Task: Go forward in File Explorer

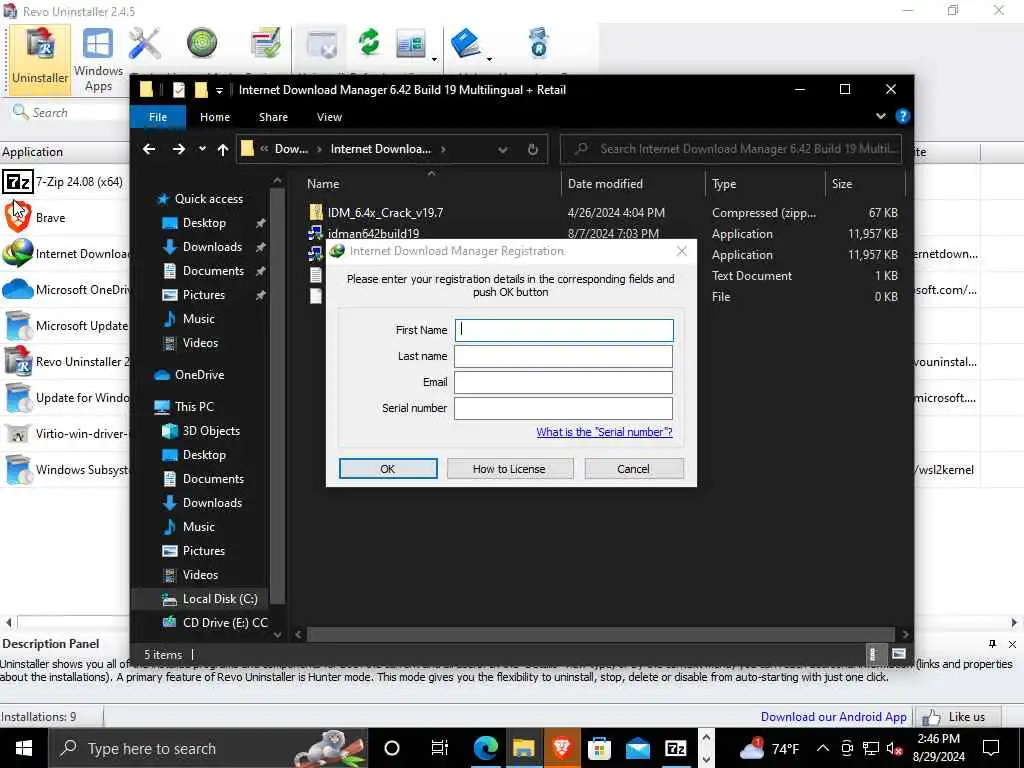Action: pos(178,149)
